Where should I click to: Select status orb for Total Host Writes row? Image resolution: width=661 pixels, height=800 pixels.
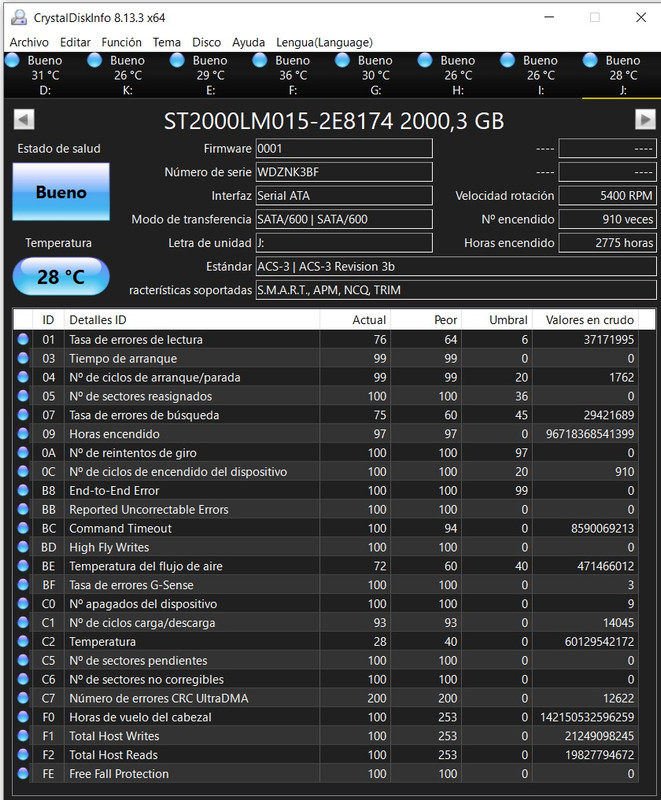(x=23, y=736)
